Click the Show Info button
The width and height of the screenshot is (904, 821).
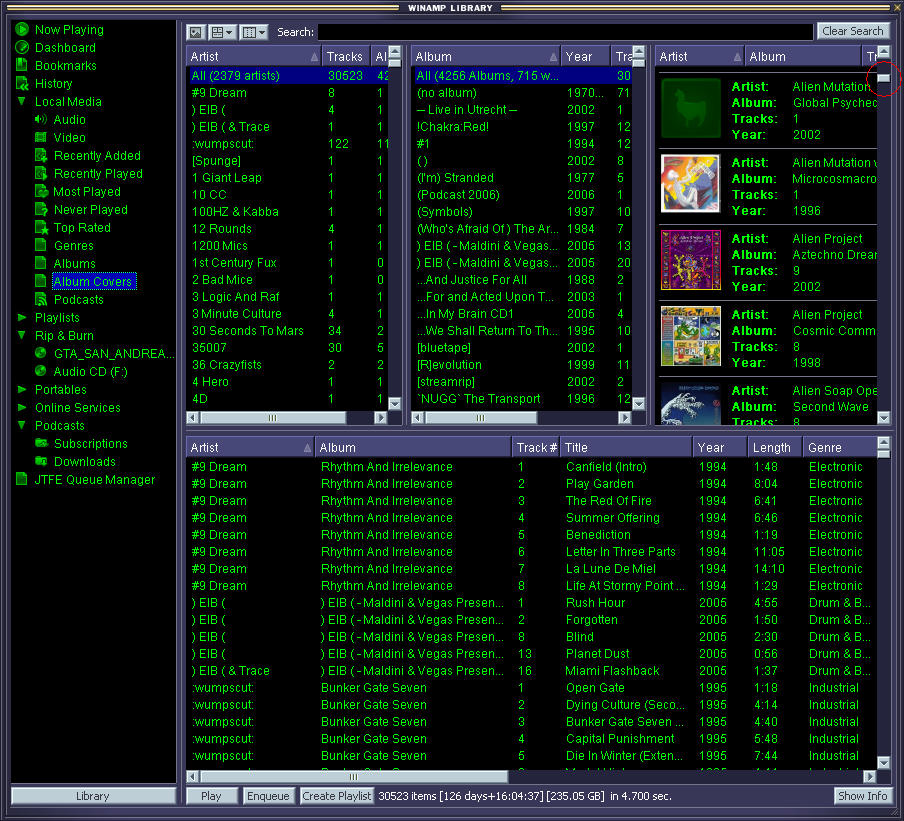tap(862, 796)
